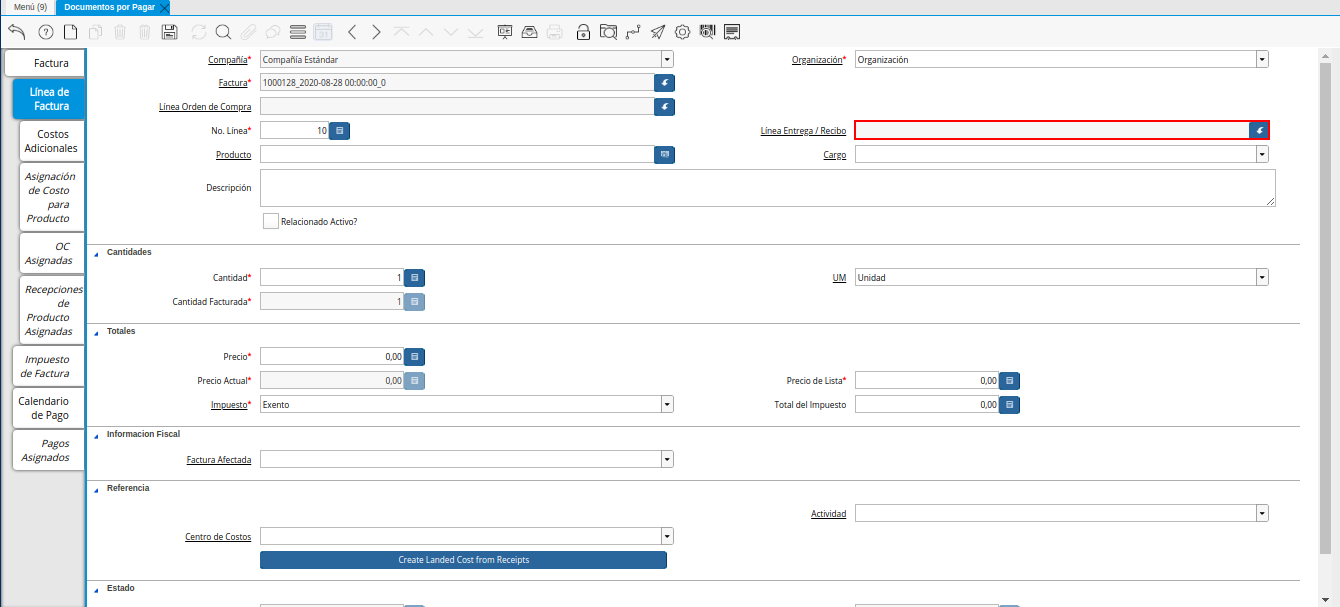
Task: Check the Relacionado Activo? checkbox
Action: (270, 221)
